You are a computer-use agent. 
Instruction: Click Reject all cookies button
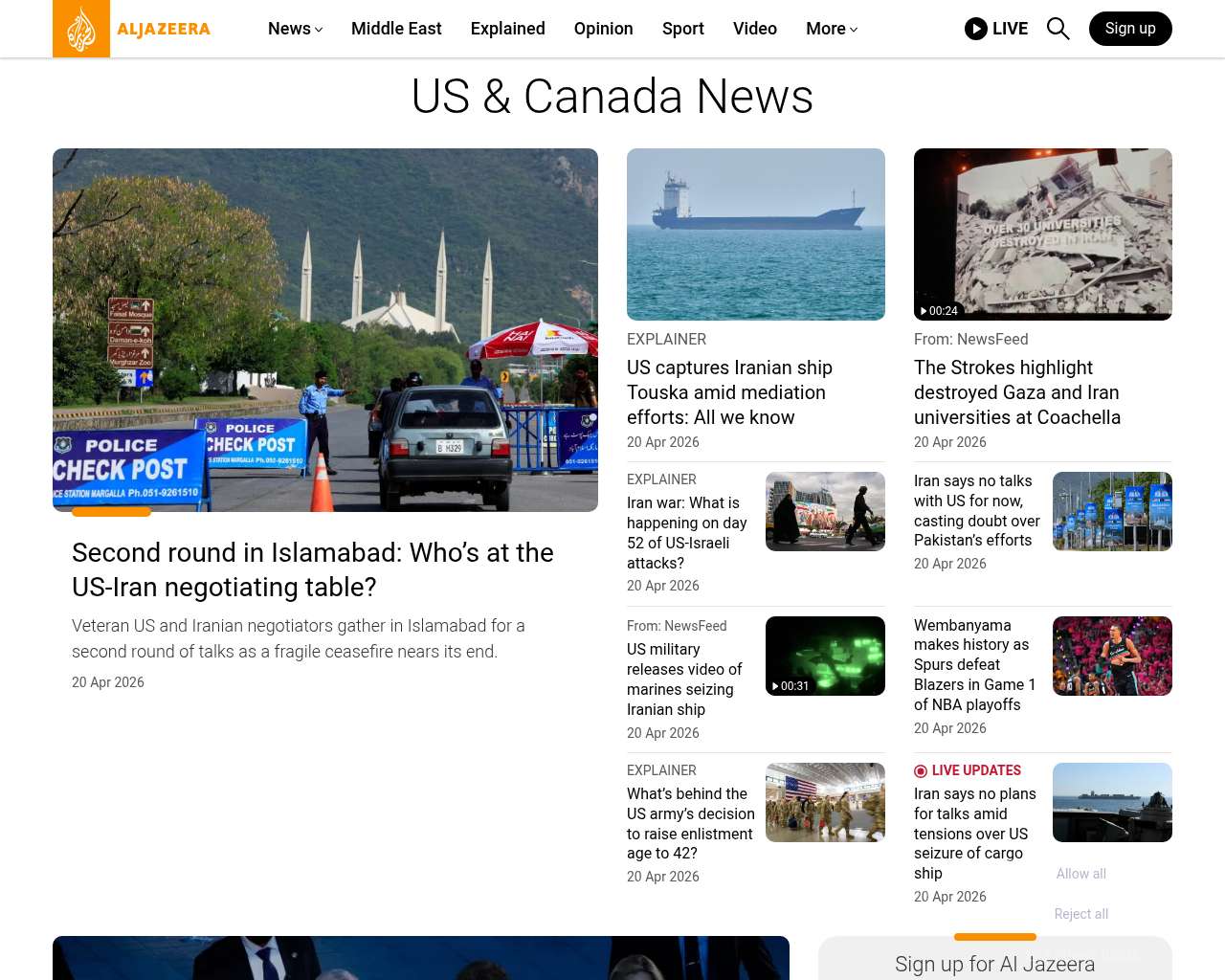(1080, 914)
